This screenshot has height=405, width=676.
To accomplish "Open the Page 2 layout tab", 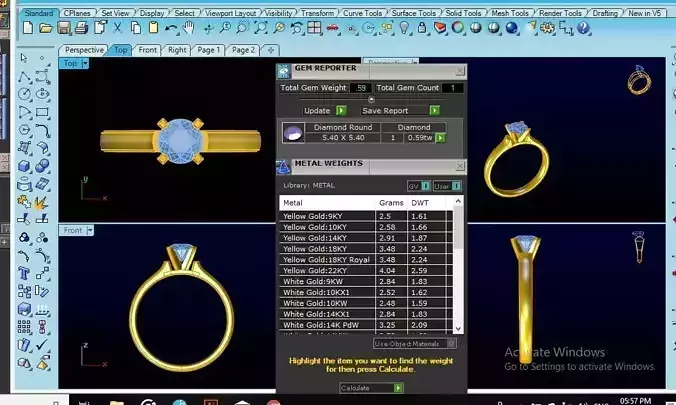I will (243, 50).
